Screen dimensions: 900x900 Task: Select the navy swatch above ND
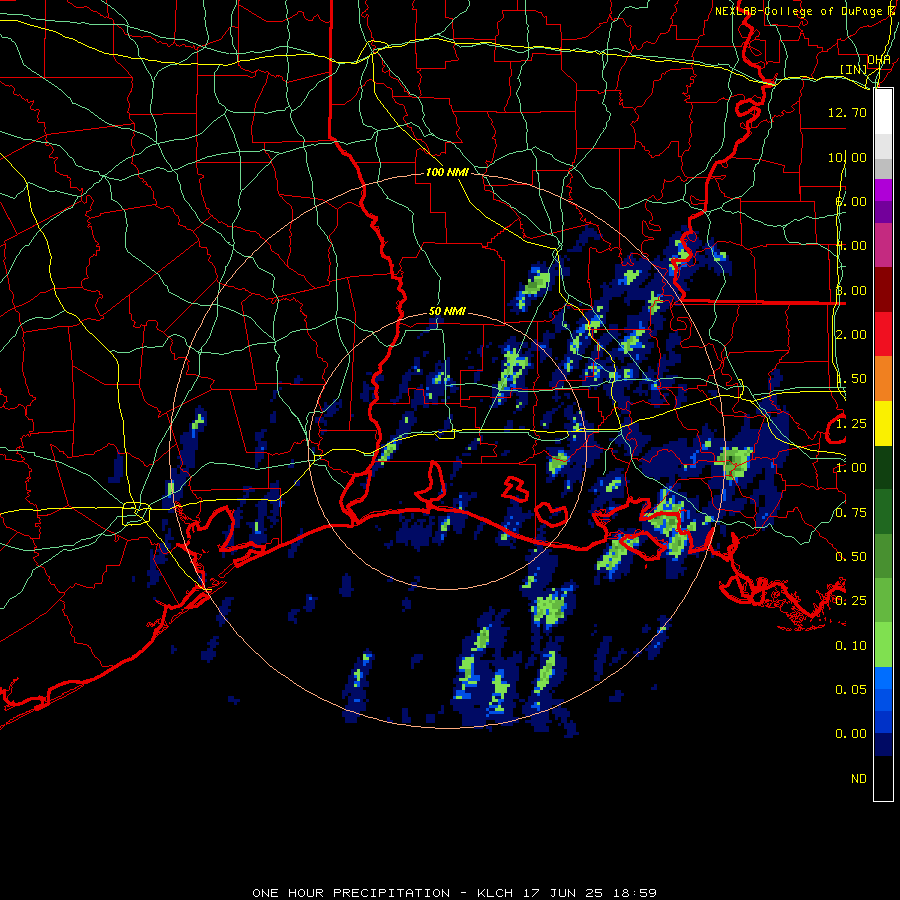883,744
